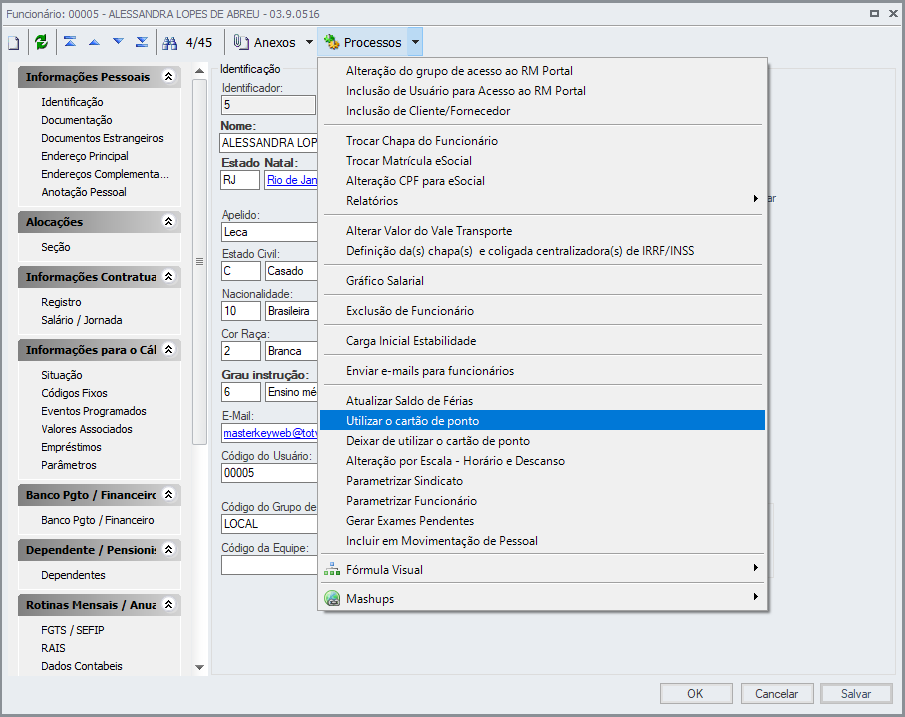Collapse Banco Pgto / Financeiro chevron
This screenshot has width=905, height=717.
[x=169, y=494]
